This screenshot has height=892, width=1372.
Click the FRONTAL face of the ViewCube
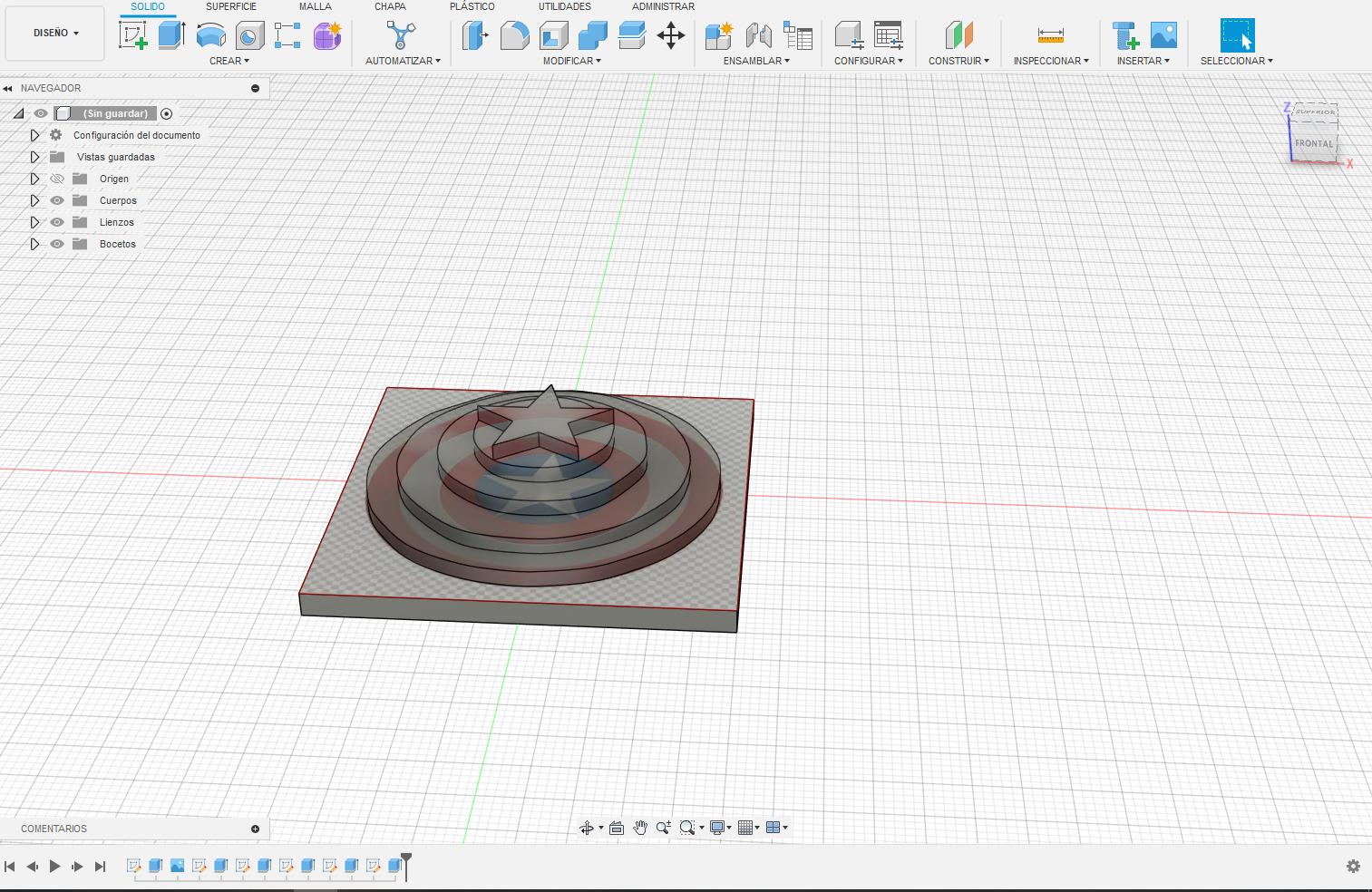click(x=1314, y=143)
